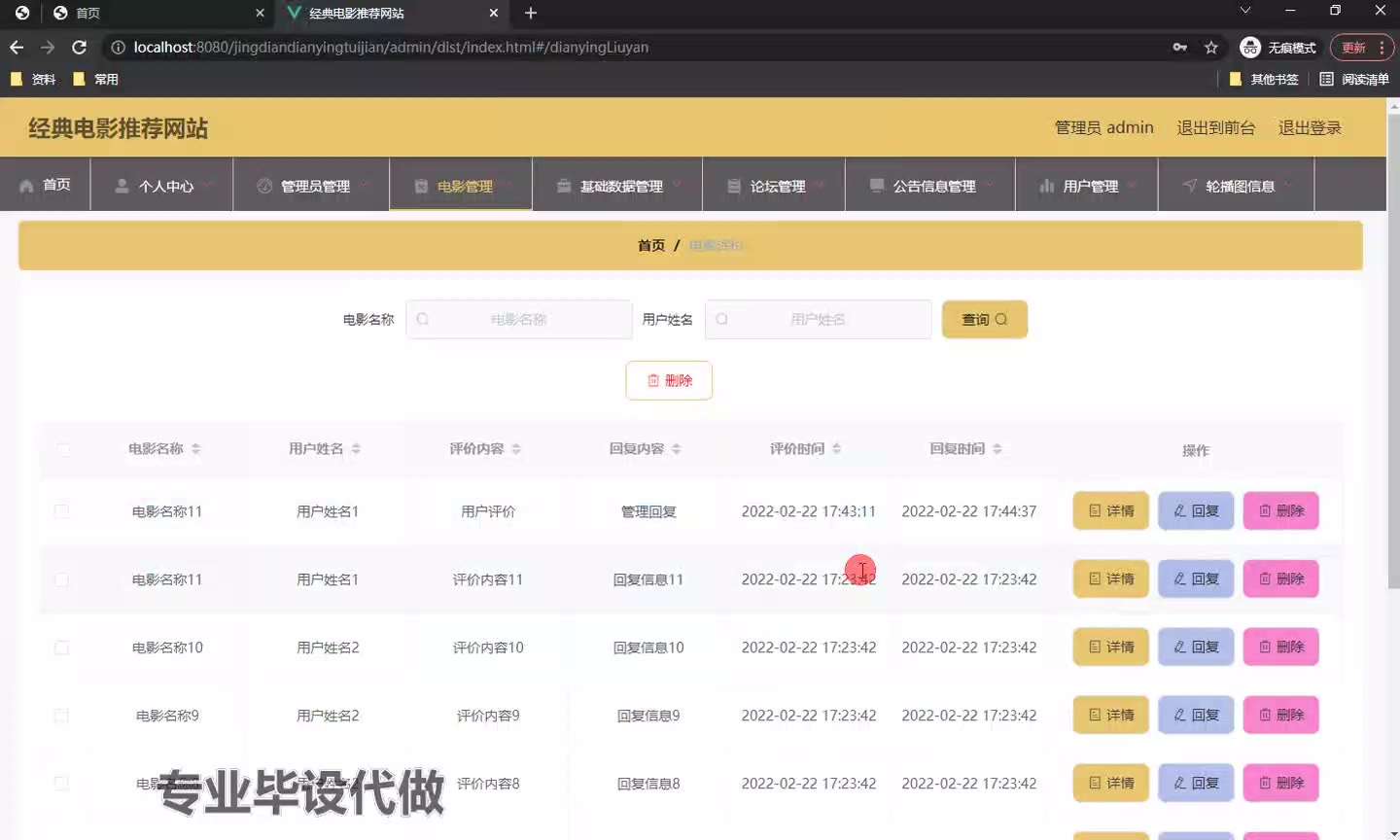The width and height of the screenshot is (1400, 840).
Task: Sort by 评价时间 column arrows
Action: click(x=836, y=448)
